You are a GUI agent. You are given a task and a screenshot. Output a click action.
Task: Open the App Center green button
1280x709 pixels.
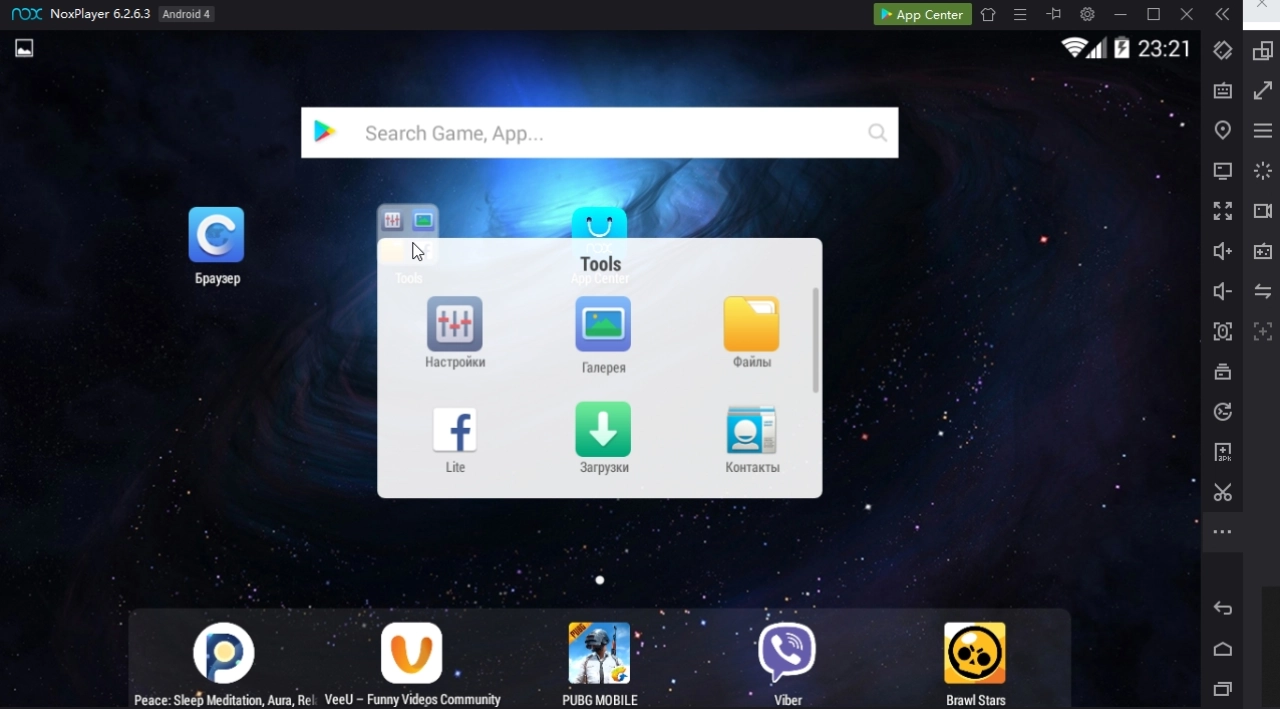click(x=922, y=14)
